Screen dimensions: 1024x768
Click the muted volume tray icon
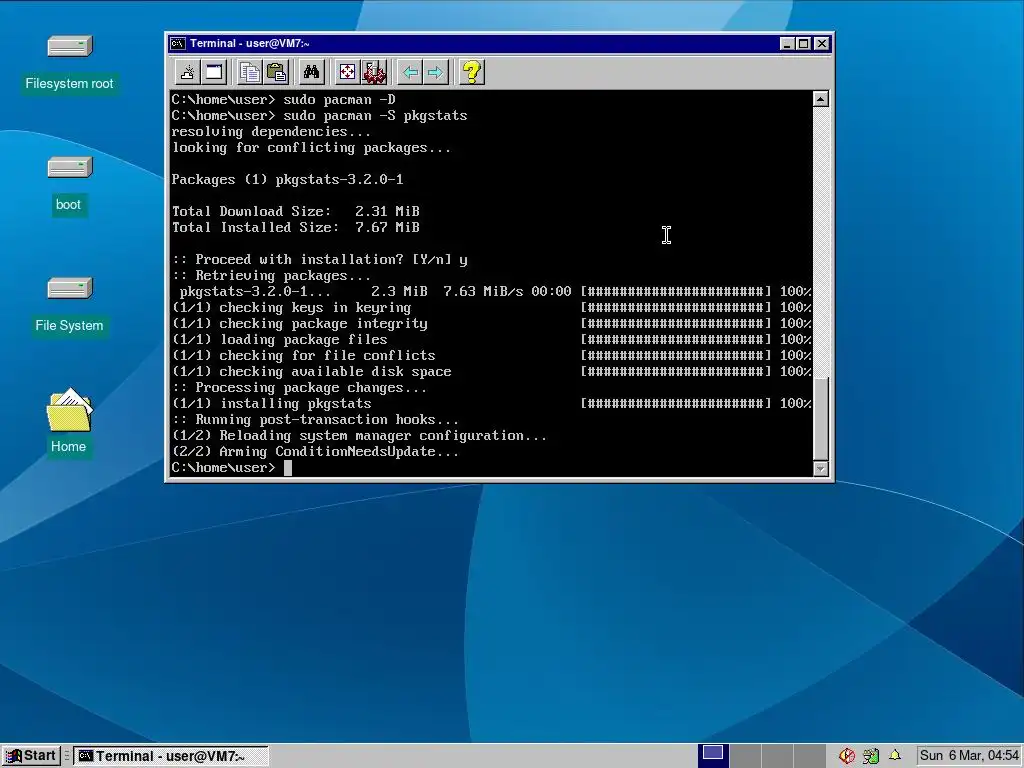pyautogui.click(x=847, y=756)
